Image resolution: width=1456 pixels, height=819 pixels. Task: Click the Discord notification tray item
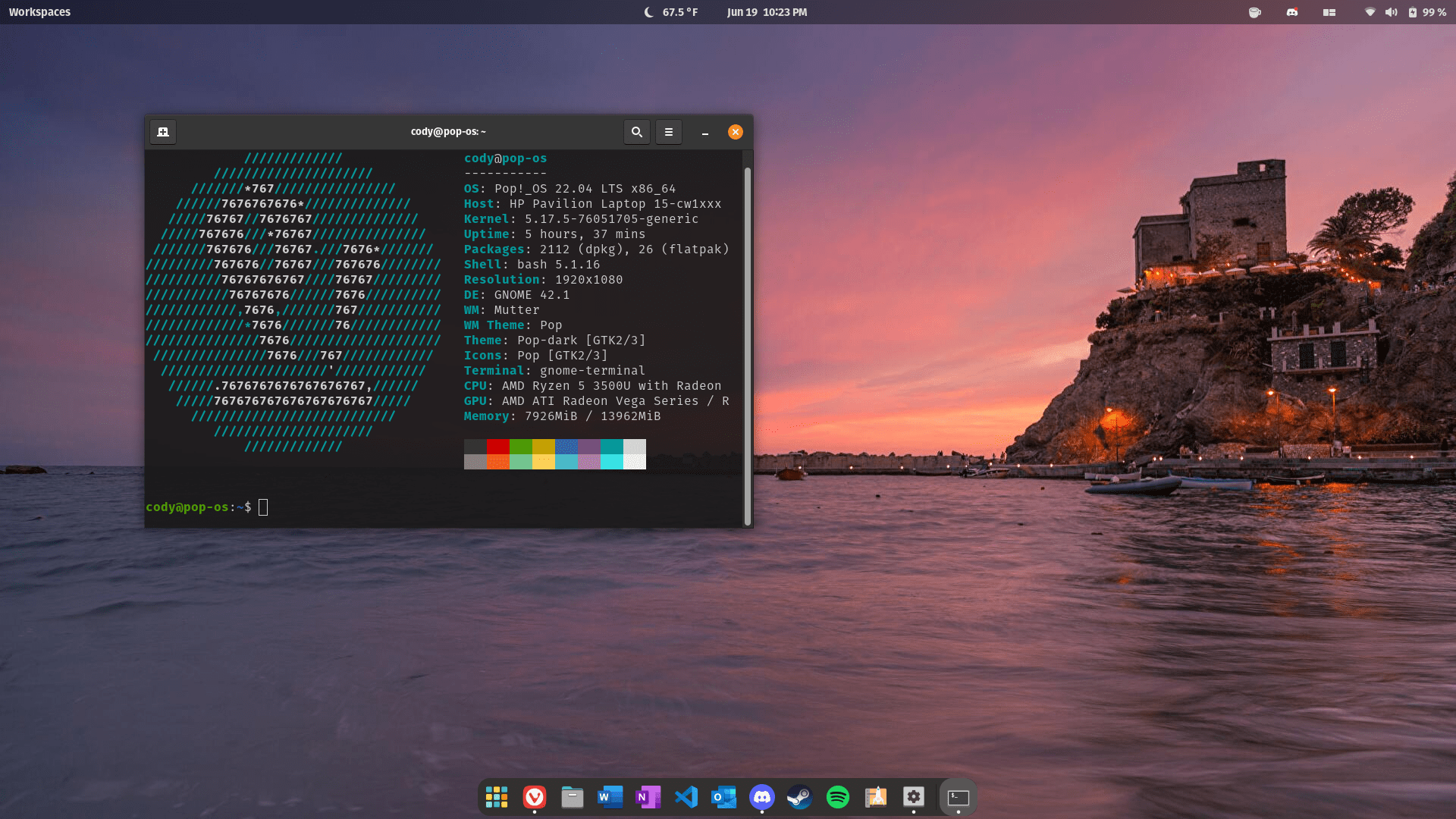point(1291,12)
